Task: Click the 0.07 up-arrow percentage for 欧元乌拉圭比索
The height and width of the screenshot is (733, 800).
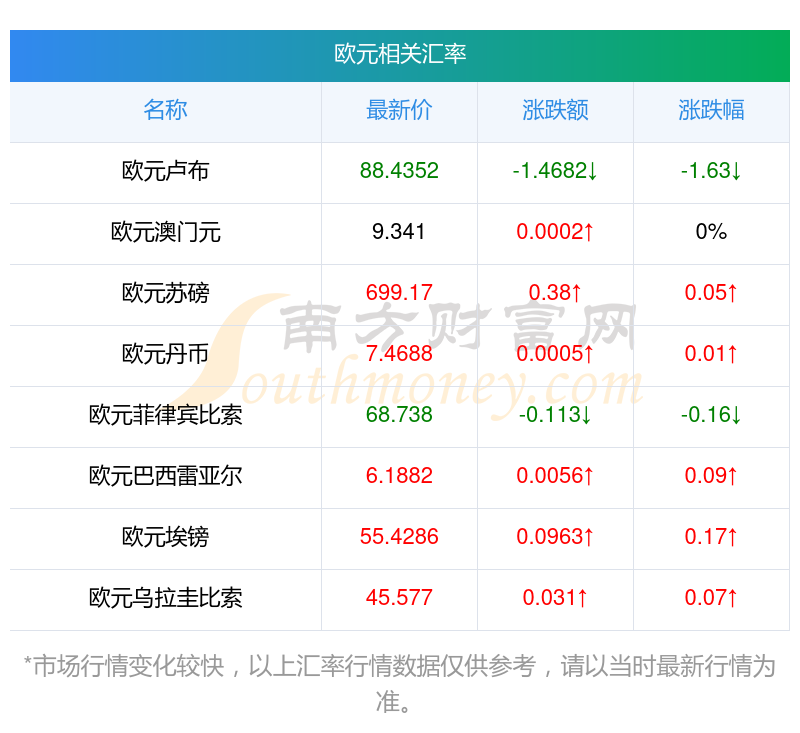Action: [x=711, y=598]
